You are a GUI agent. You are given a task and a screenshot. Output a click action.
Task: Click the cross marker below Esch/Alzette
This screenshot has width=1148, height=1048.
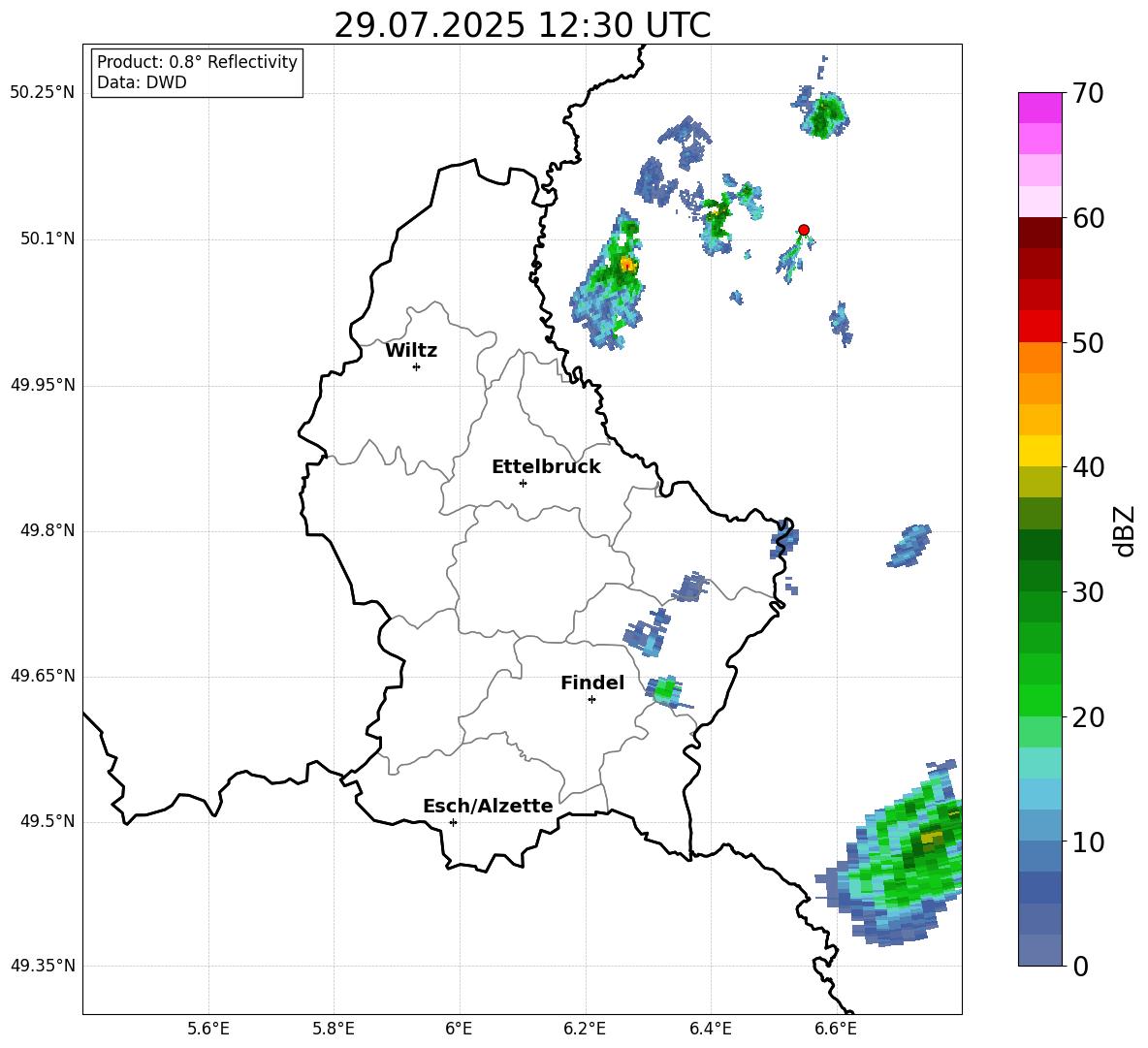[x=453, y=822]
